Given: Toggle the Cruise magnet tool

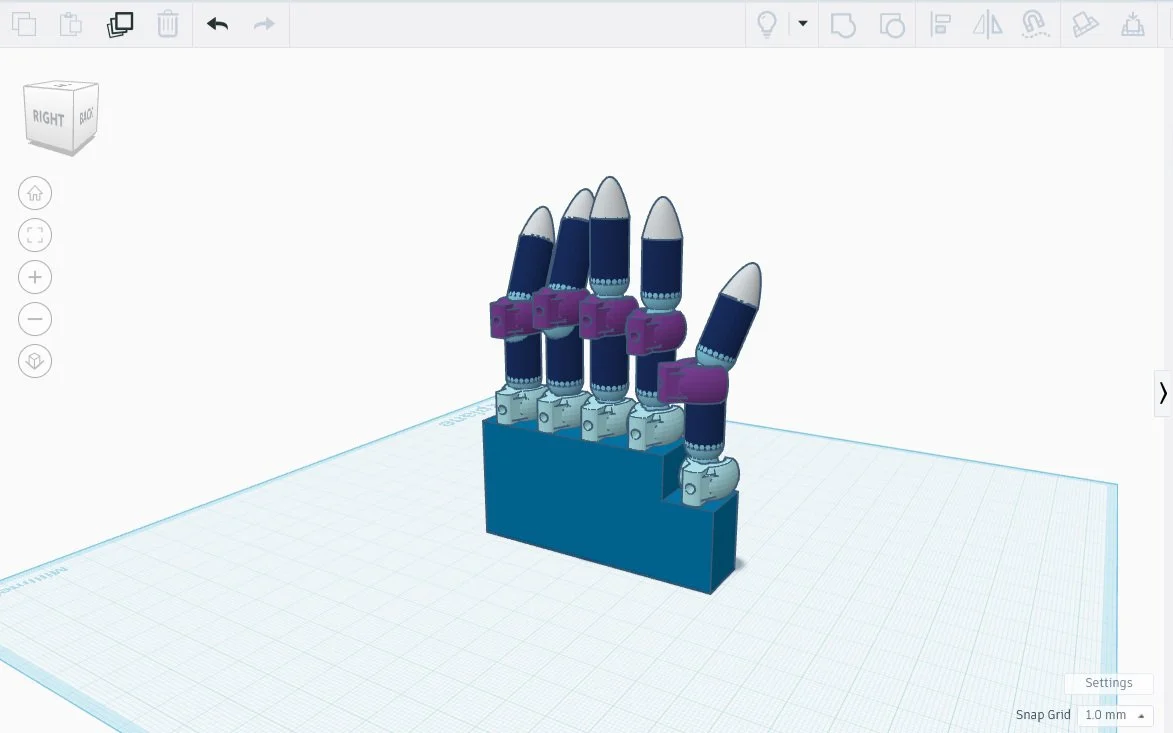Looking at the screenshot, I should click(1035, 24).
